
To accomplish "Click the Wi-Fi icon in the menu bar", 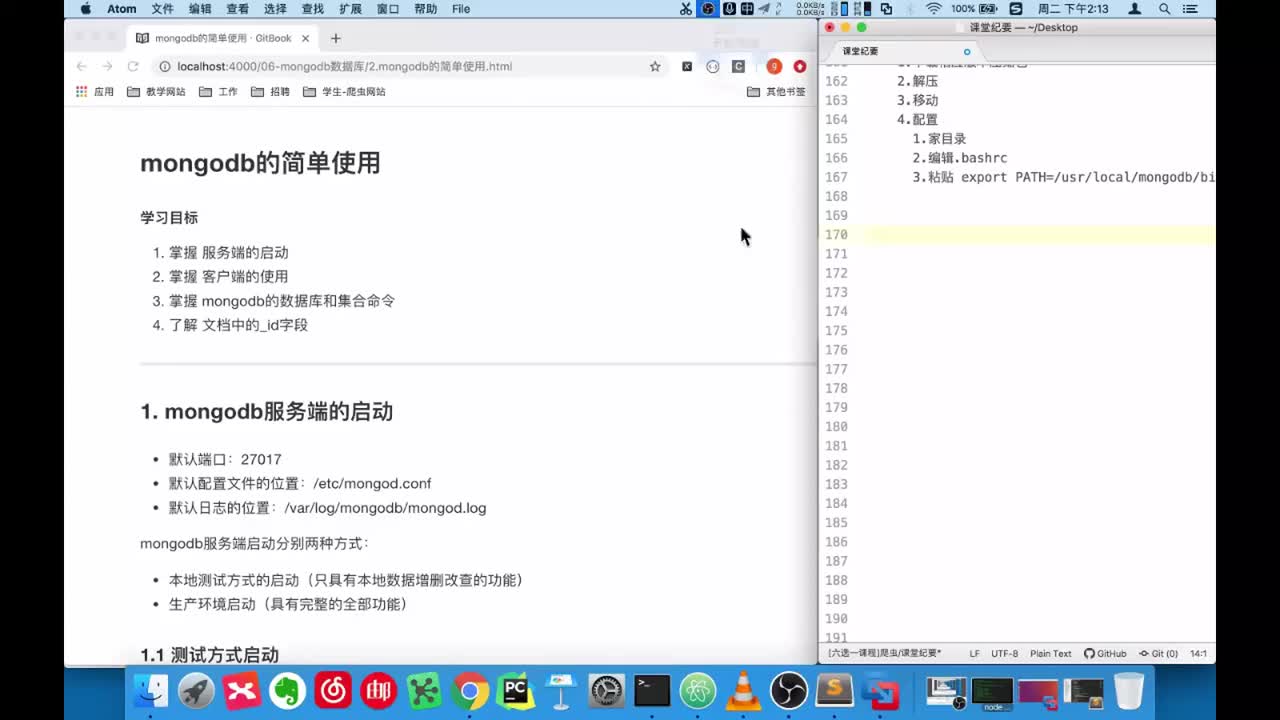I will [x=934, y=9].
